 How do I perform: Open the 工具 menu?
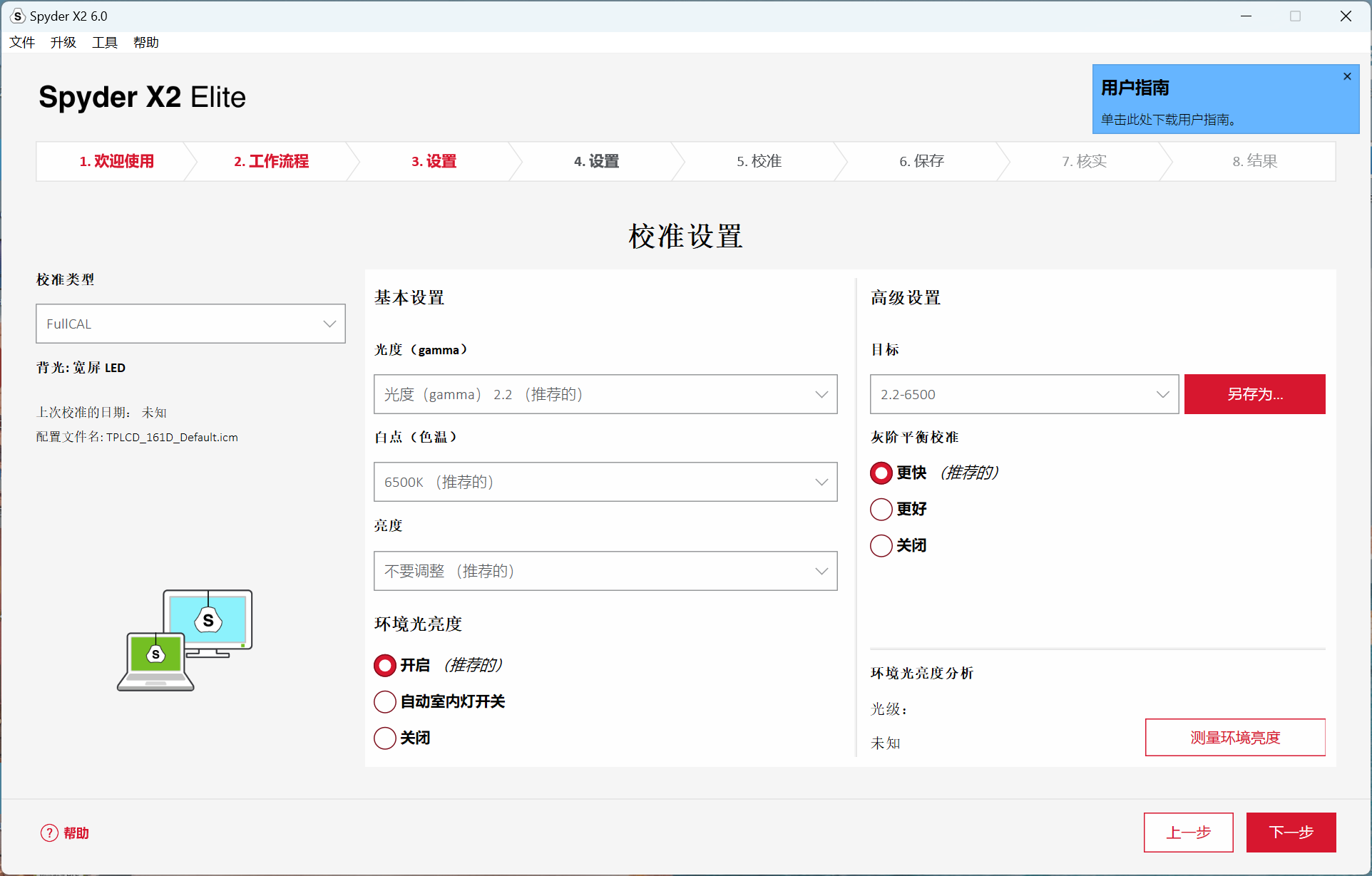(x=105, y=42)
